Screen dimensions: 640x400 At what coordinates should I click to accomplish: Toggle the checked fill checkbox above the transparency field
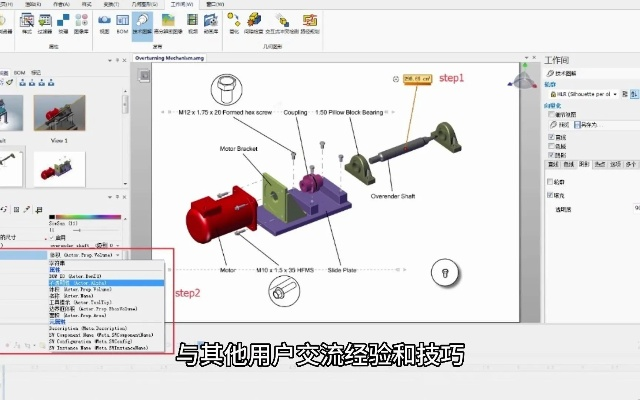coord(550,195)
